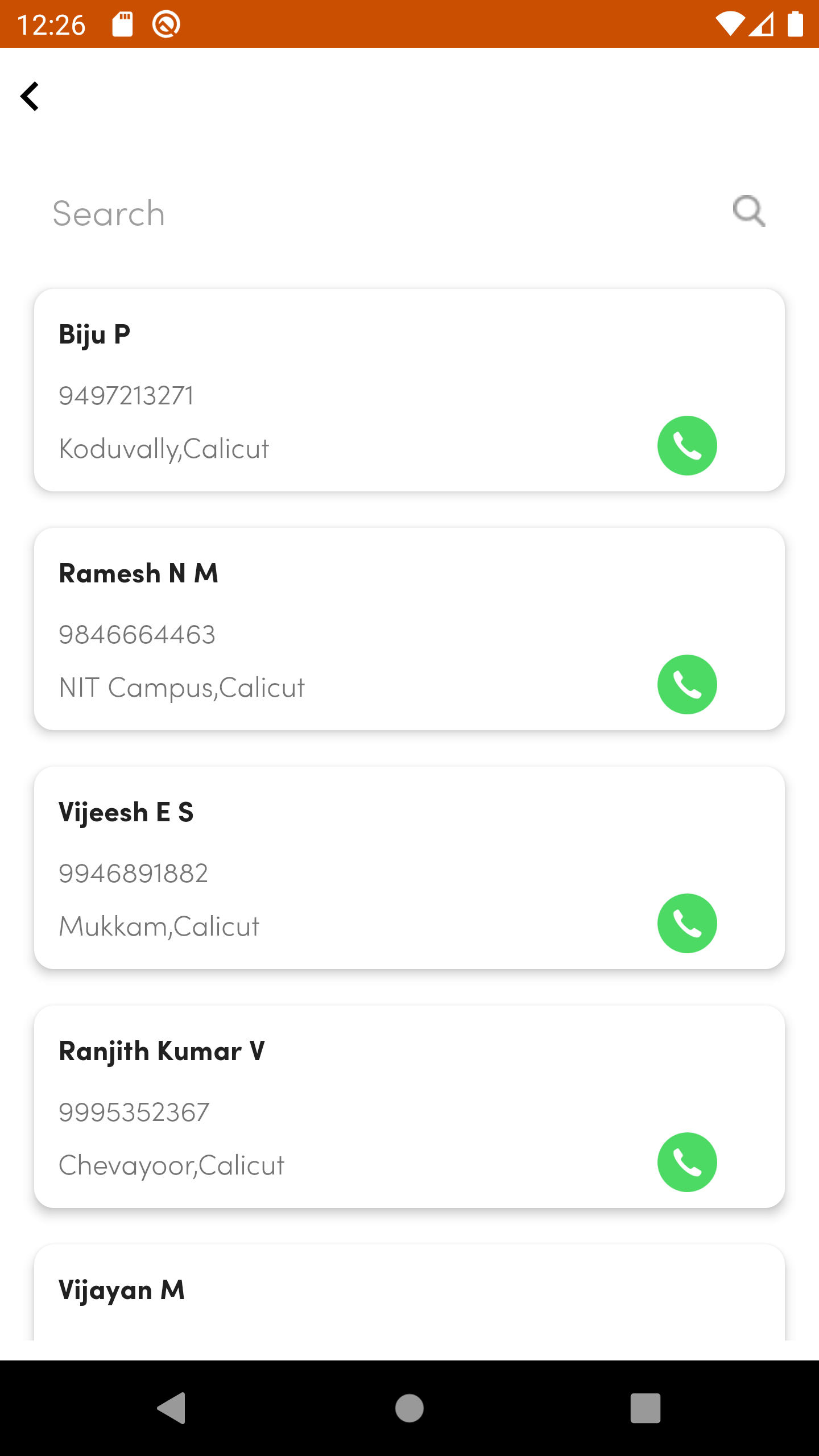Select Ramesh N M contact name

(139, 573)
